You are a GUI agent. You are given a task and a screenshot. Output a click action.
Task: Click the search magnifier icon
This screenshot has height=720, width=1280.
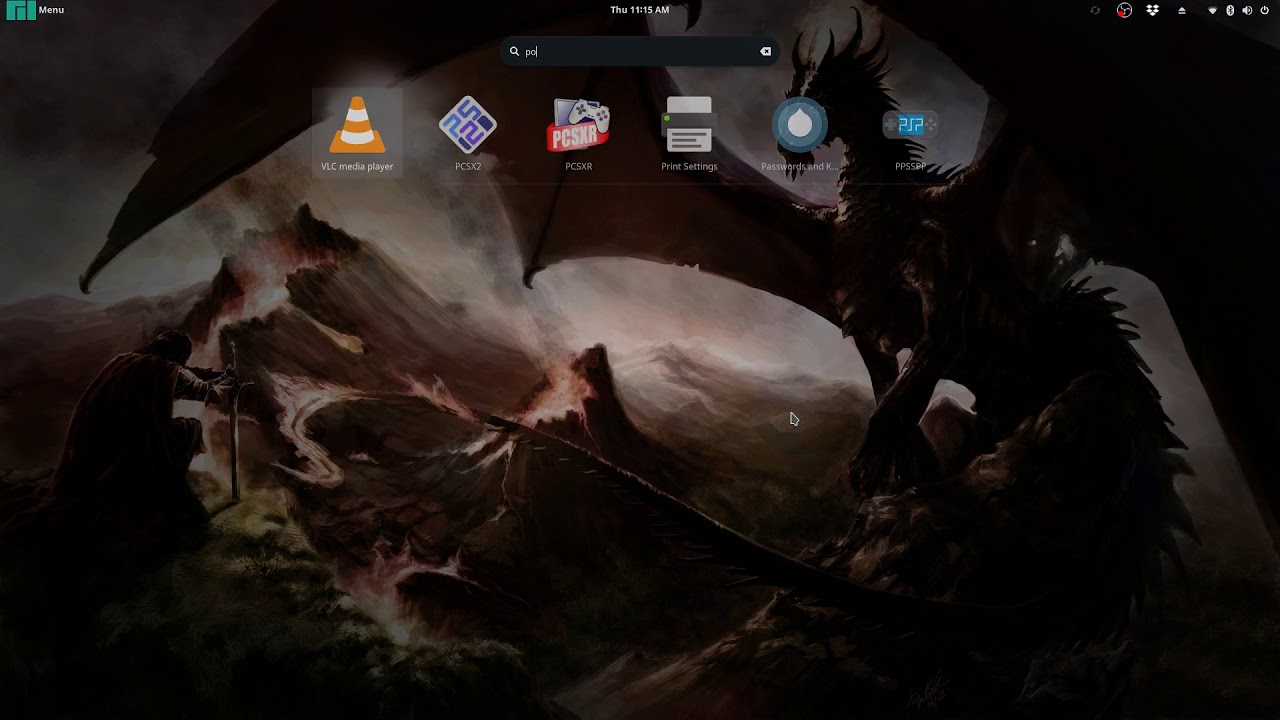515,51
